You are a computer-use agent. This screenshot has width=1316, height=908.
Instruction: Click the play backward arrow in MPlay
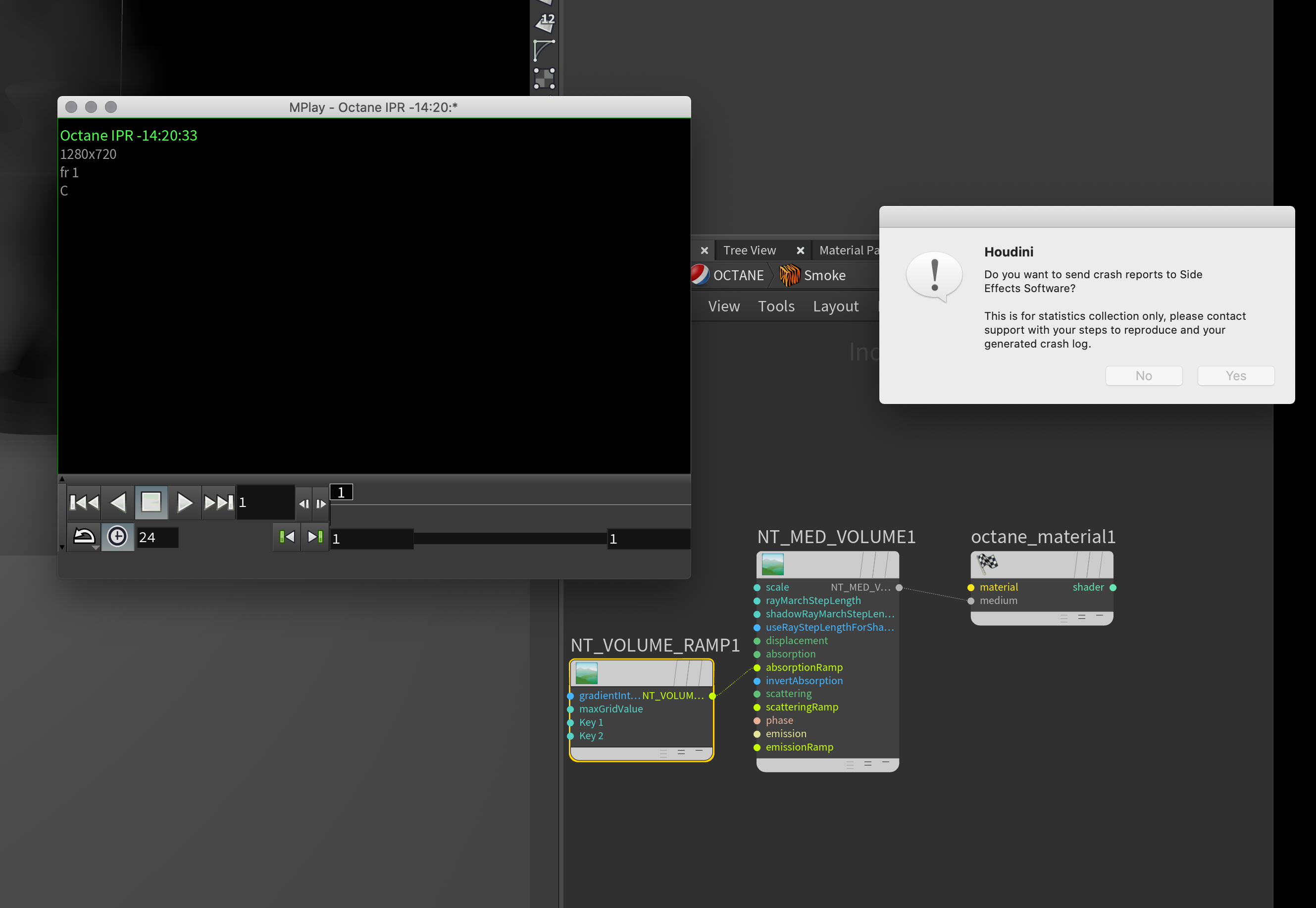pyautogui.click(x=118, y=503)
